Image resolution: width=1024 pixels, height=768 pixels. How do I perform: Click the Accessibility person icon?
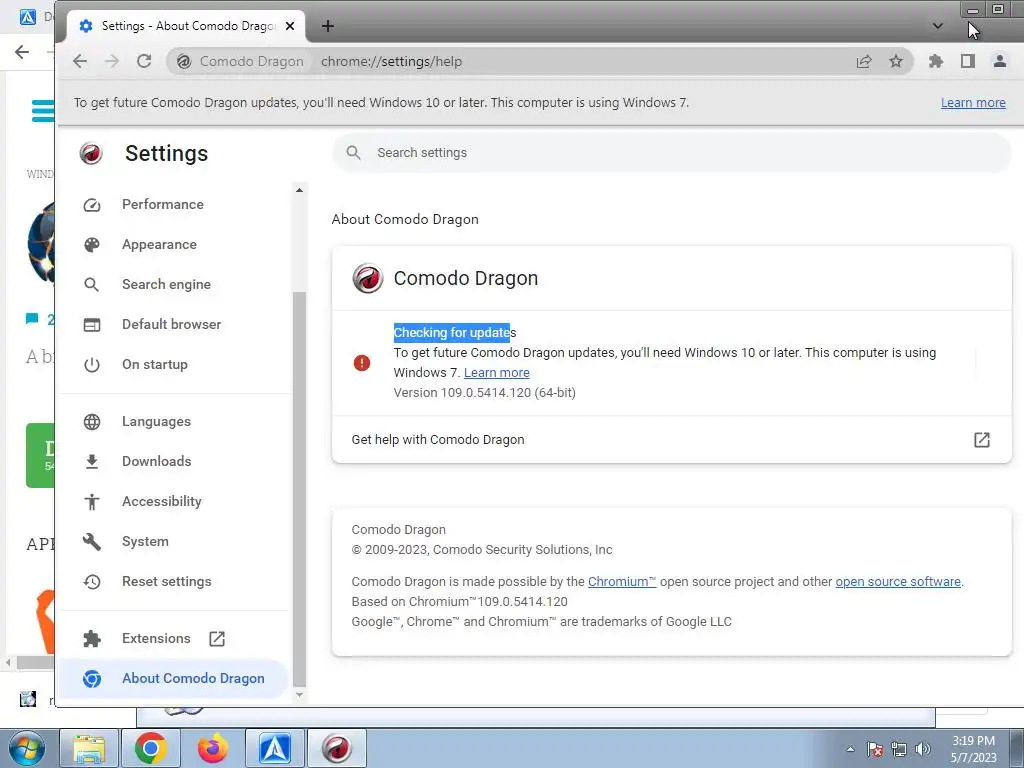pos(92,502)
